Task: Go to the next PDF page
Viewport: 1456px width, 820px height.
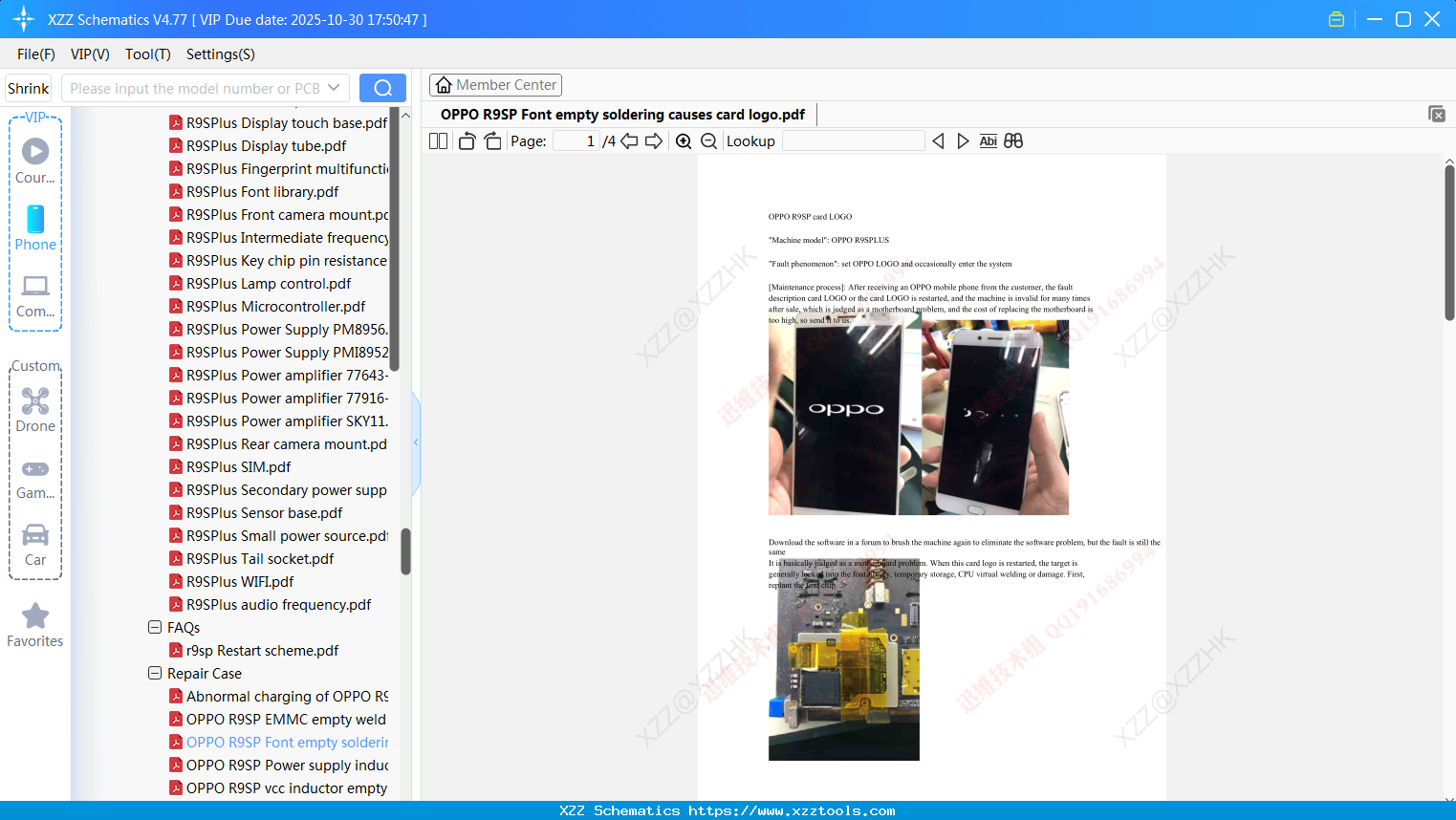Action: (x=654, y=141)
